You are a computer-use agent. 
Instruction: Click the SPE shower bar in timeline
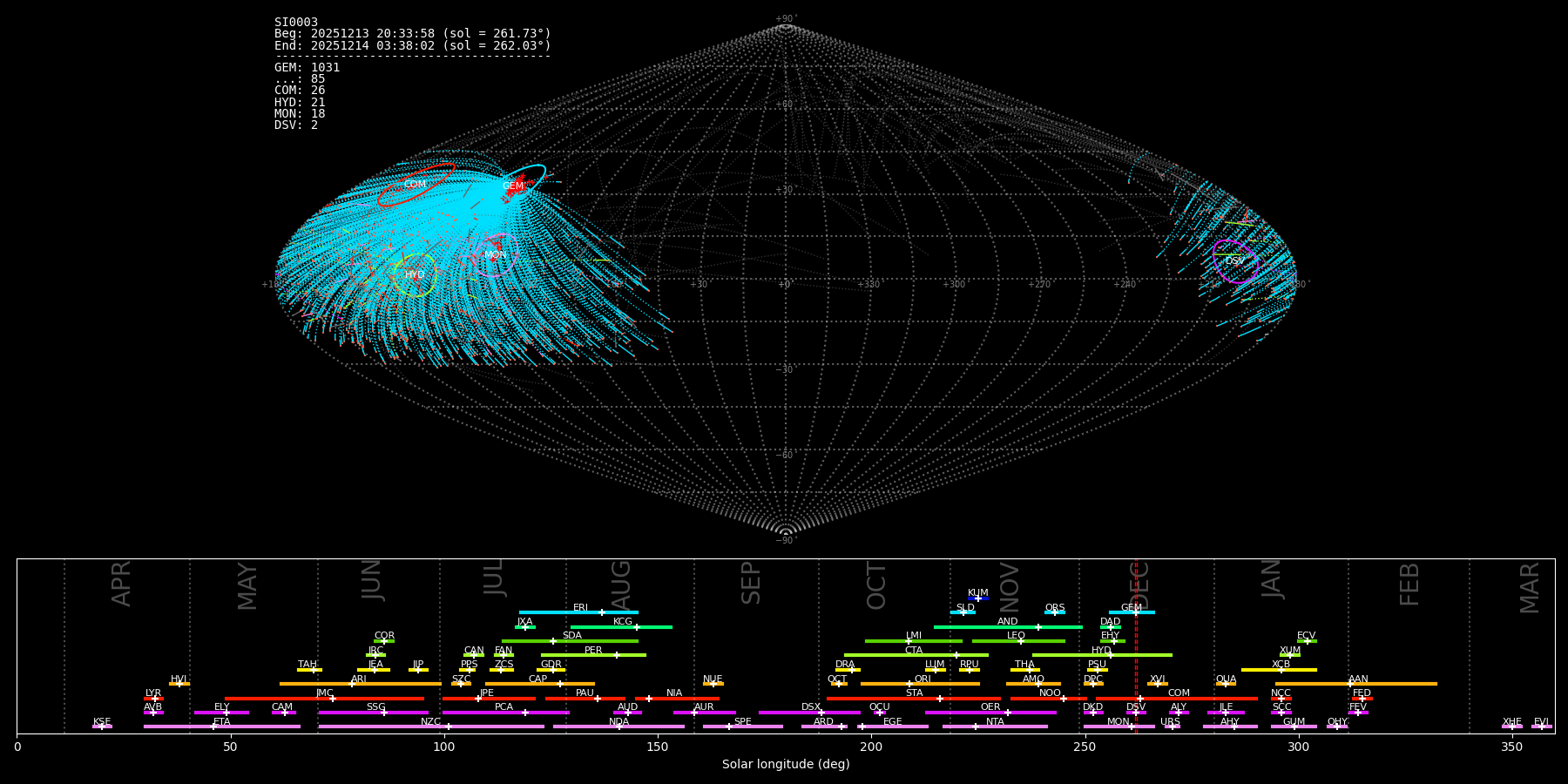tap(743, 727)
